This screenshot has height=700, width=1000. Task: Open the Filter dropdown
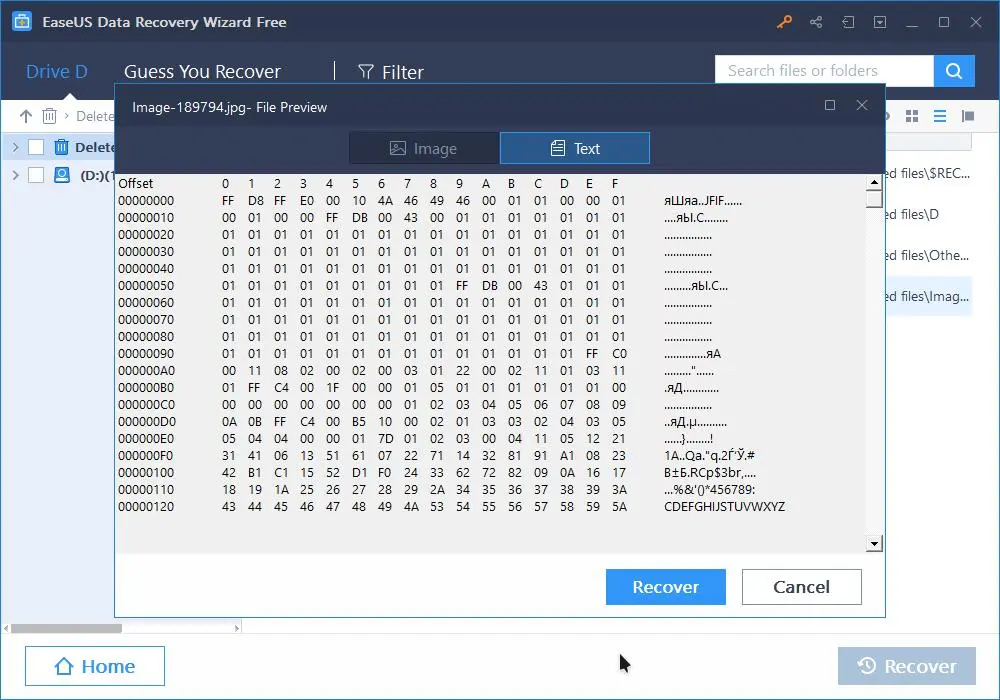390,72
